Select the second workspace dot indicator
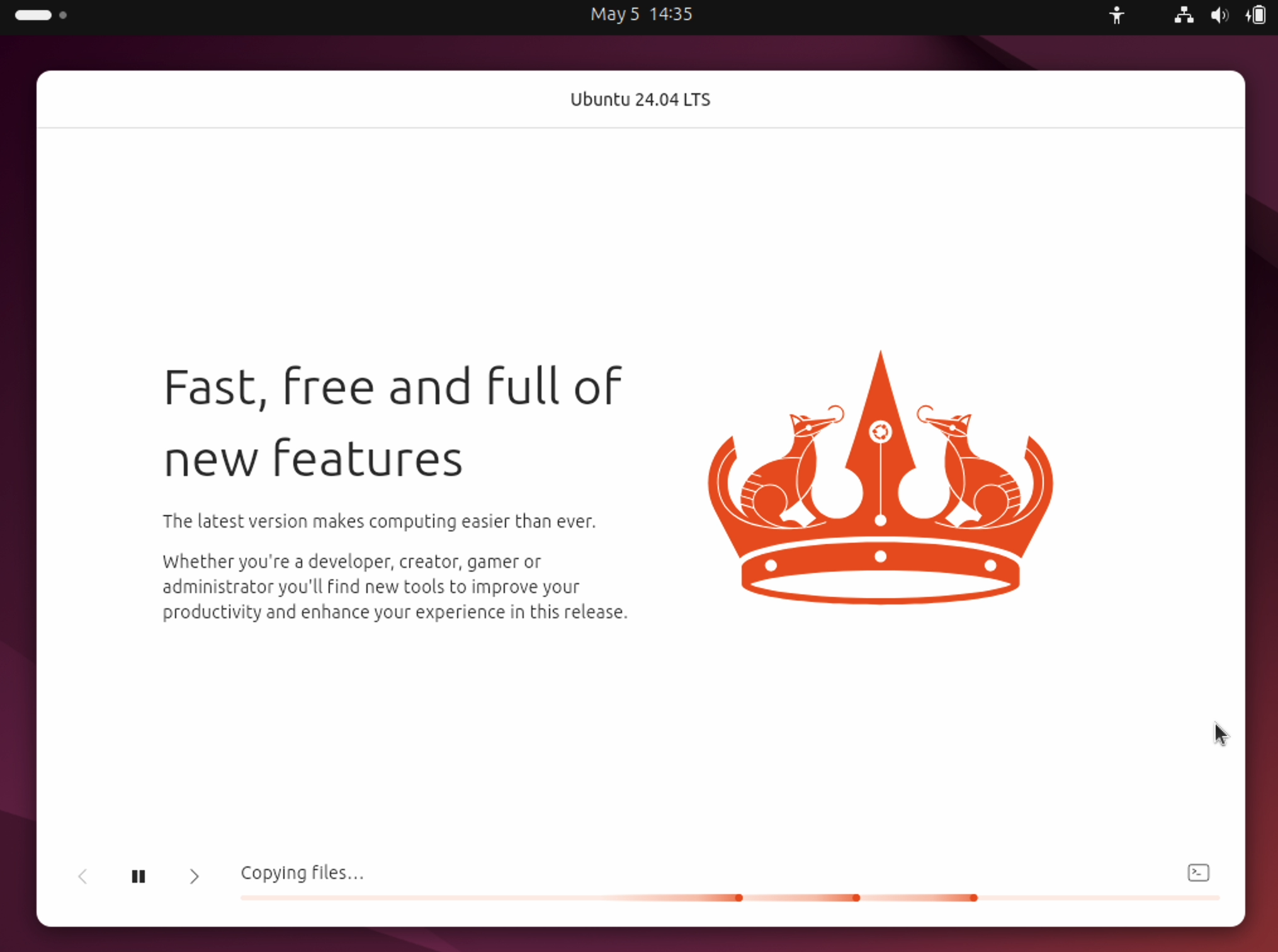The image size is (1278, 952). 63,15
